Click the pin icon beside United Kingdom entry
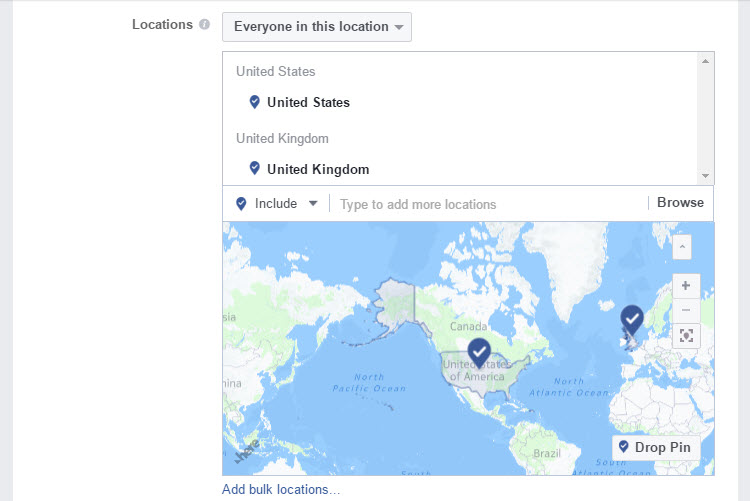The height and width of the screenshot is (501, 750). click(254, 169)
